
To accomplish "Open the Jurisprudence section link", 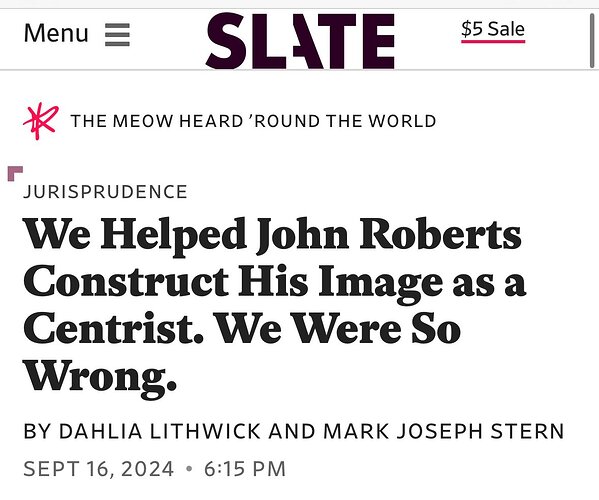I will [x=105, y=192].
